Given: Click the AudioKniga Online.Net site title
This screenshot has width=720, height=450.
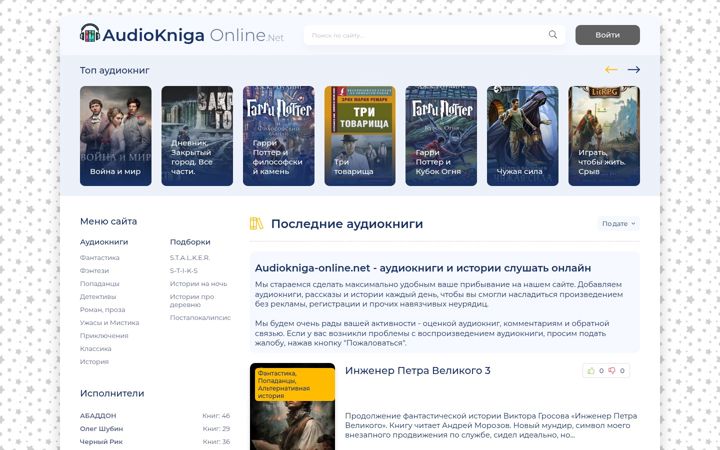Looking at the screenshot, I should click(x=193, y=35).
